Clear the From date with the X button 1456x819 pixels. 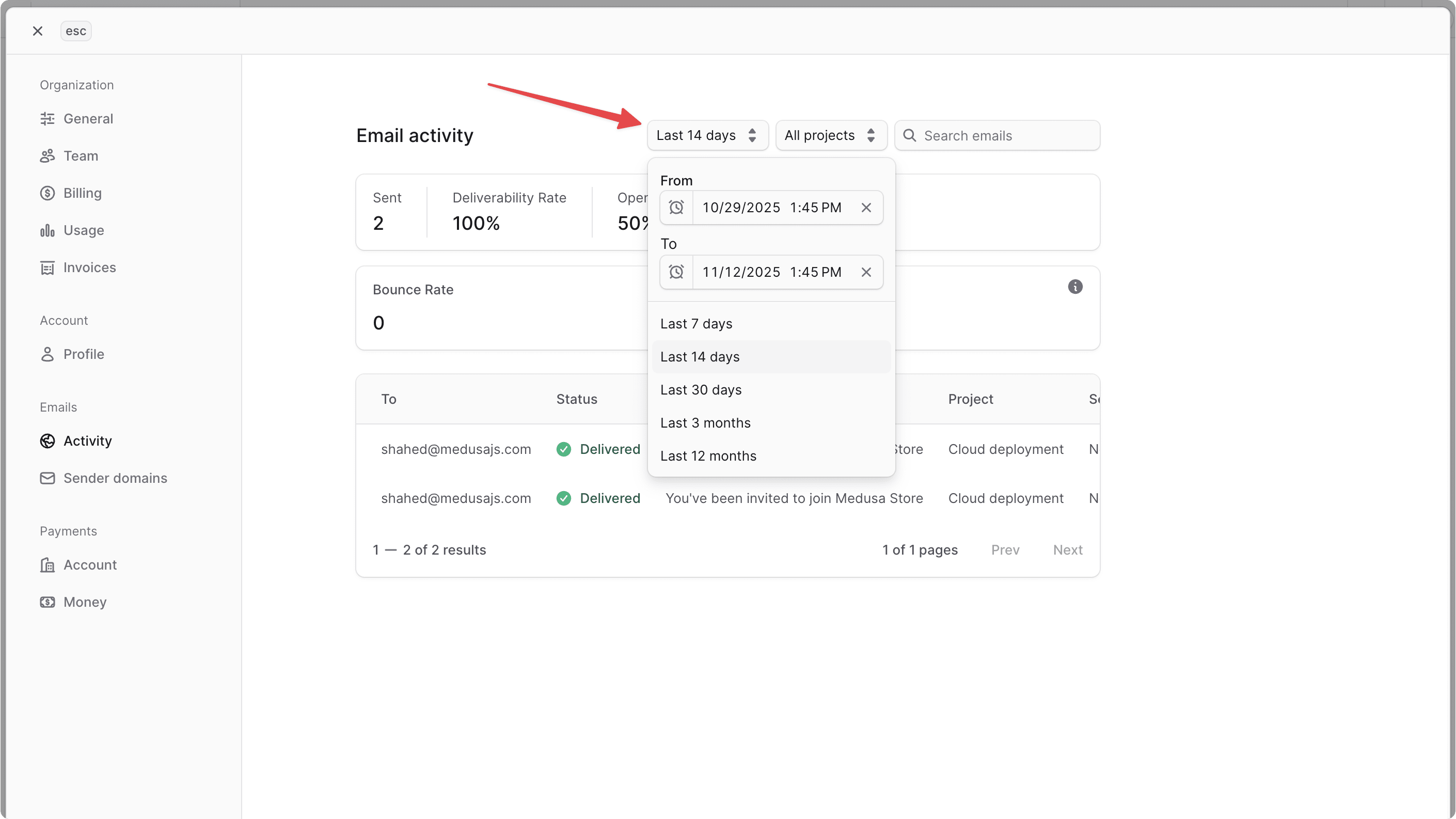866,207
